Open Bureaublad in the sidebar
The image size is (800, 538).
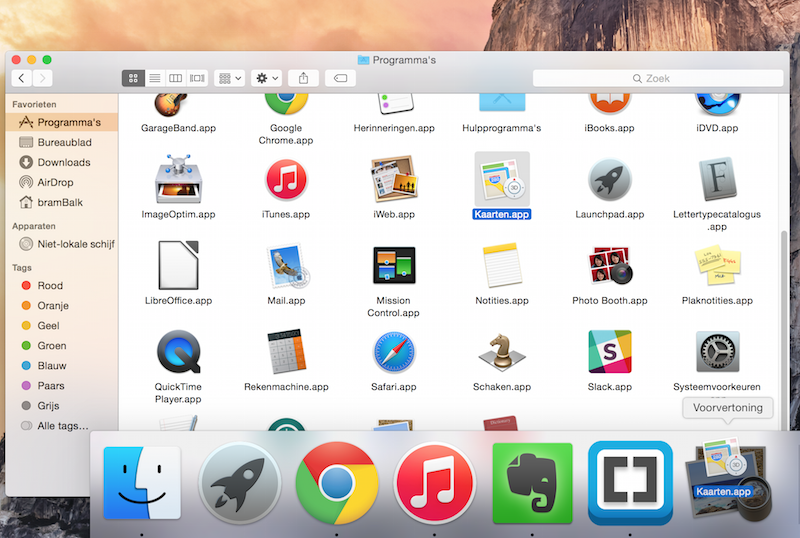coord(62,142)
